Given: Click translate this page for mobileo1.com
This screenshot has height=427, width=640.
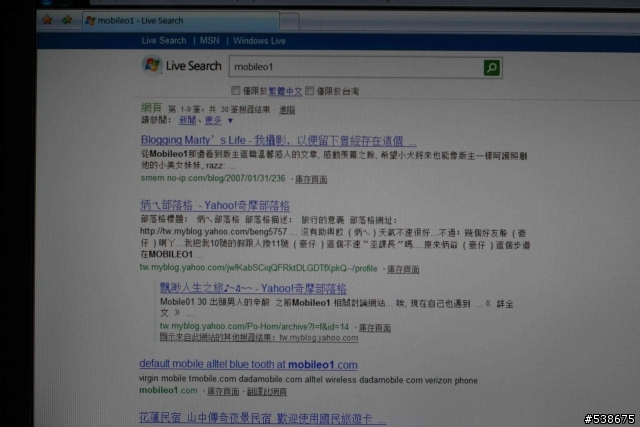Looking at the screenshot, I should click(x=267, y=392).
